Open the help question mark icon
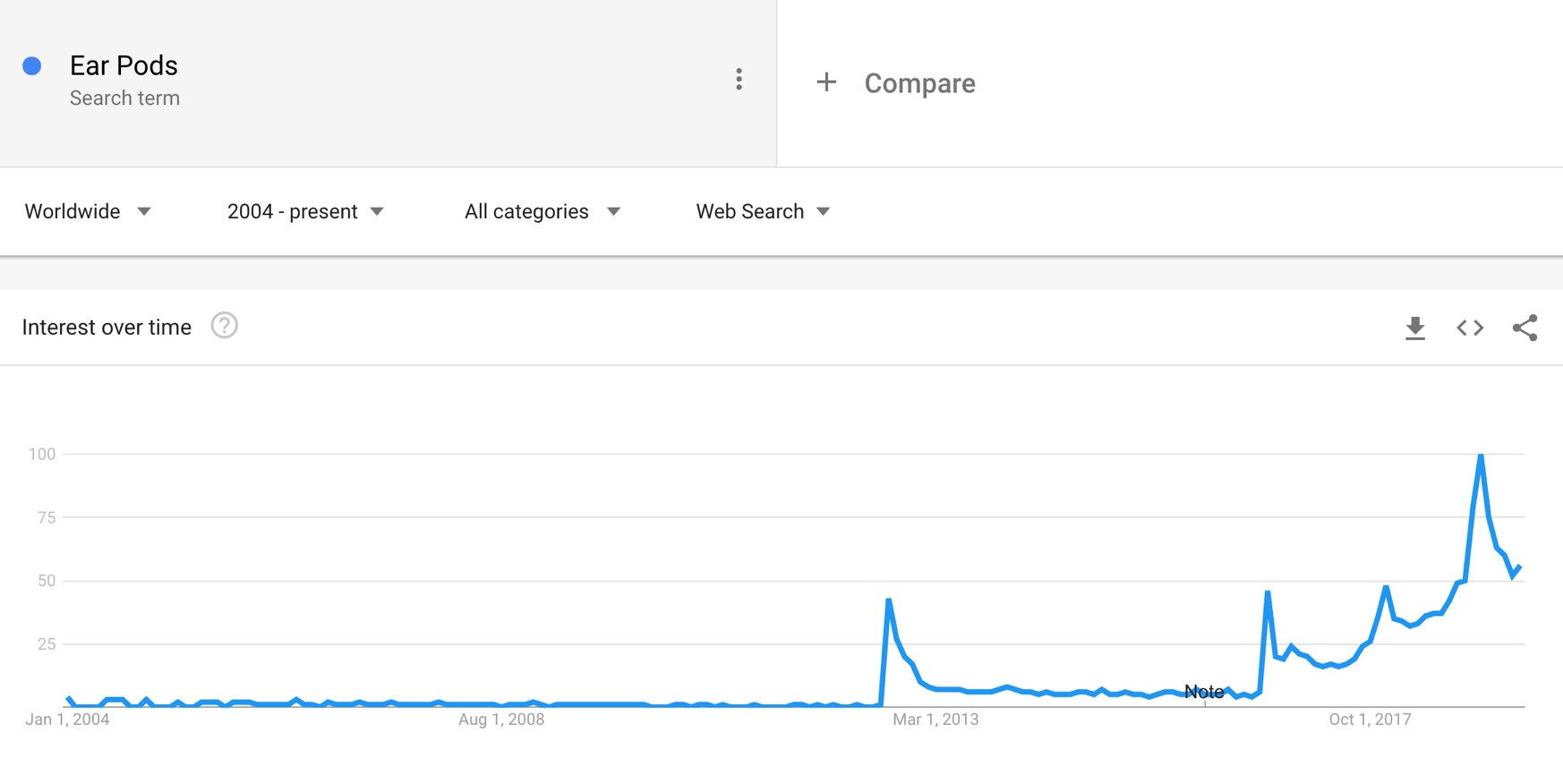The image size is (1563, 784). coord(225,326)
